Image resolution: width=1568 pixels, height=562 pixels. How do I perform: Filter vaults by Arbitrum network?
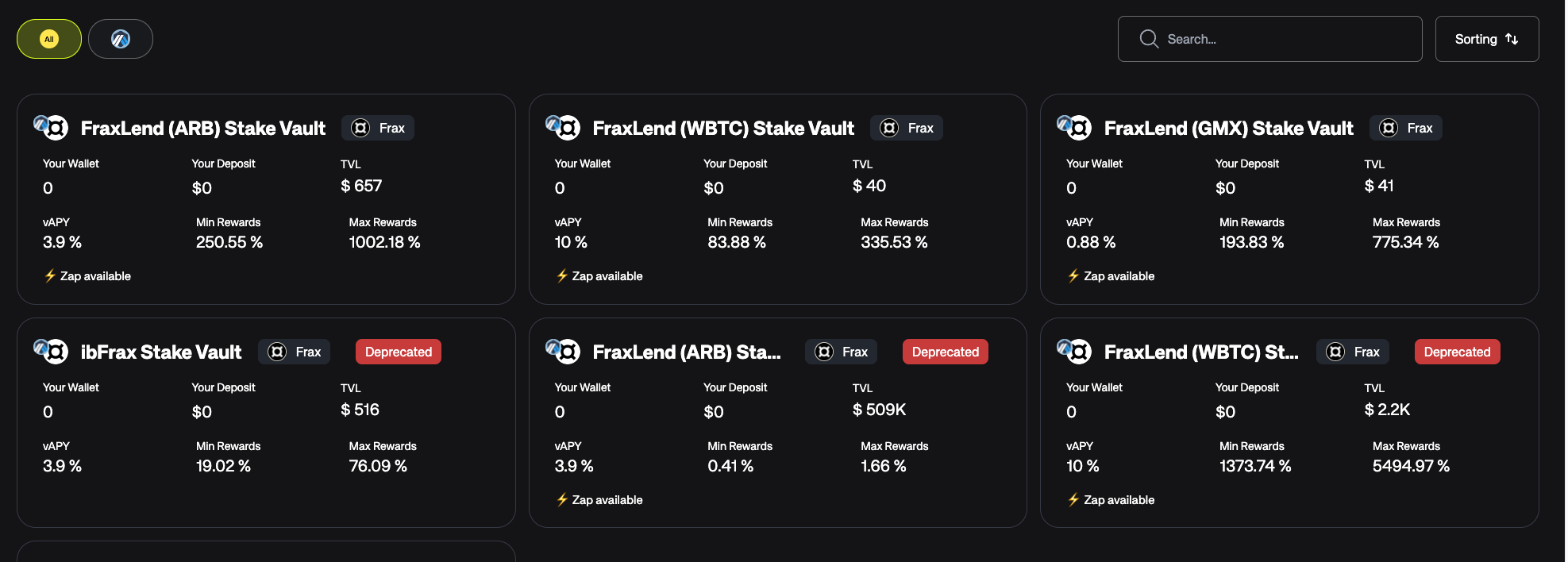point(121,39)
